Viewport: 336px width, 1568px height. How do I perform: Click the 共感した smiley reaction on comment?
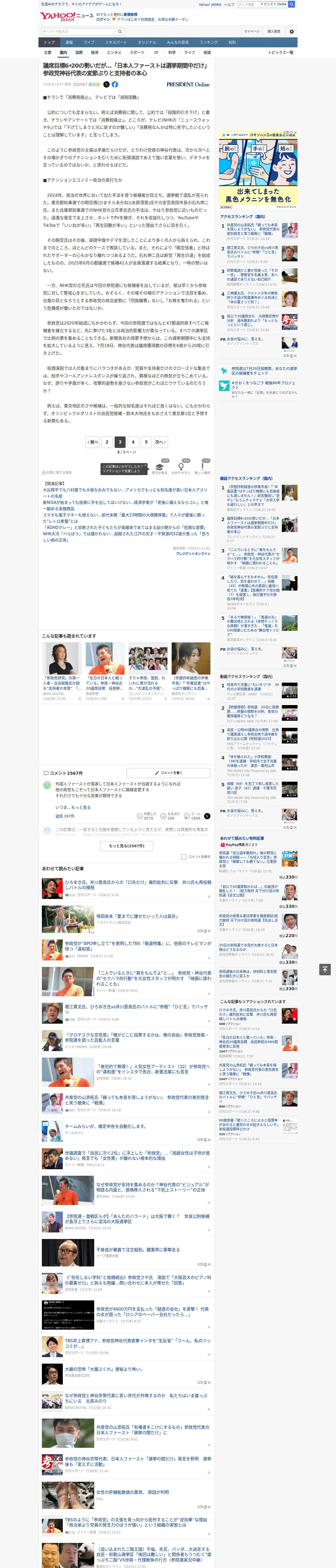click(147, 816)
